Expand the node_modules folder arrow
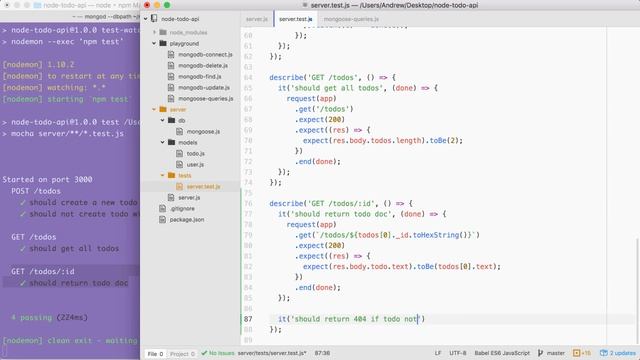The image size is (640, 360). coord(154,32)
